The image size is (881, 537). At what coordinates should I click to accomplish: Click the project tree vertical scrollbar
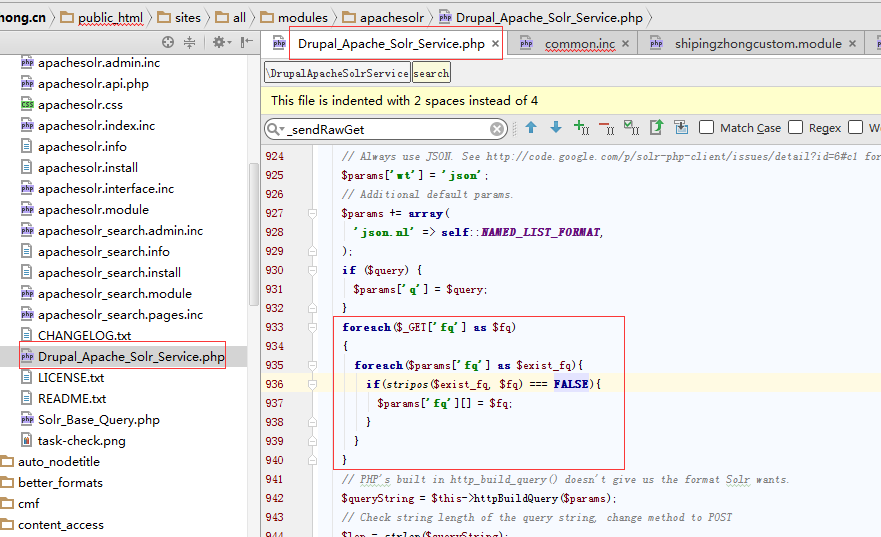252,235
